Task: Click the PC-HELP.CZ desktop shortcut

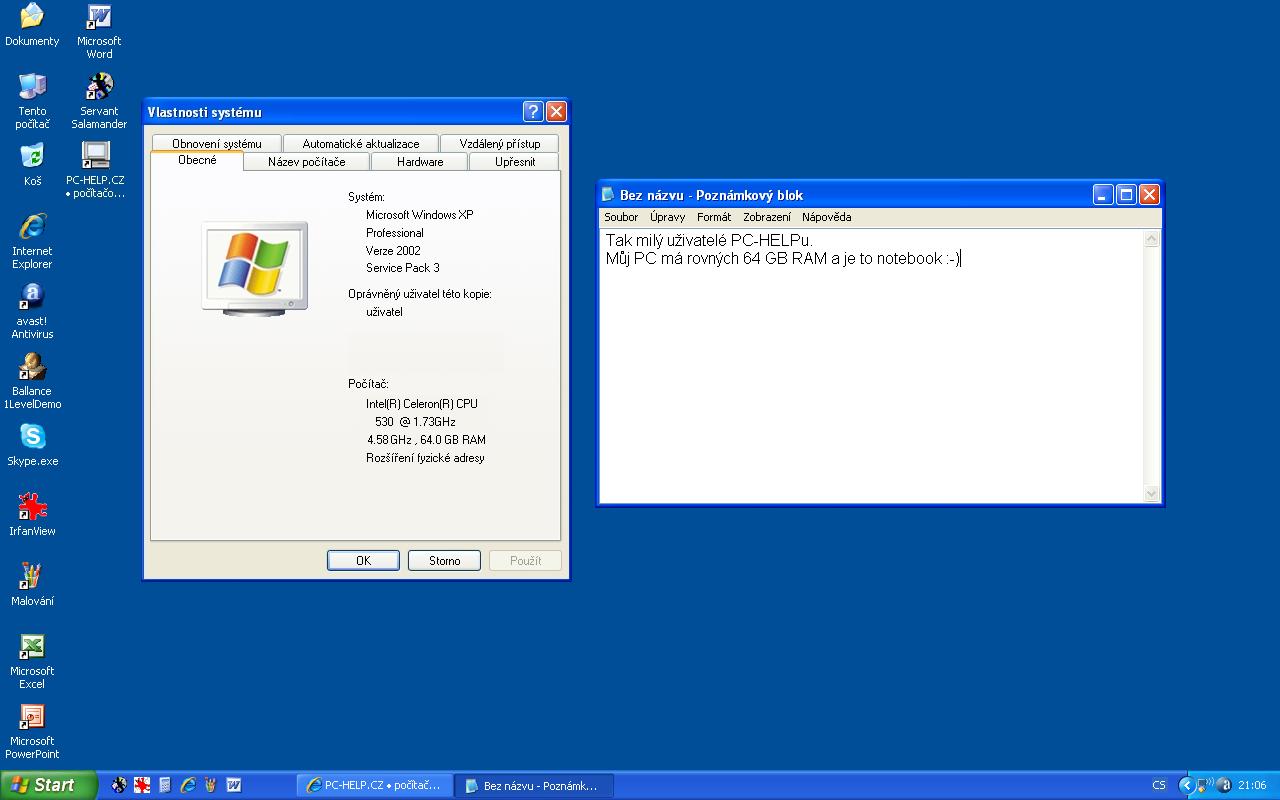Action: tap(95, 171)
